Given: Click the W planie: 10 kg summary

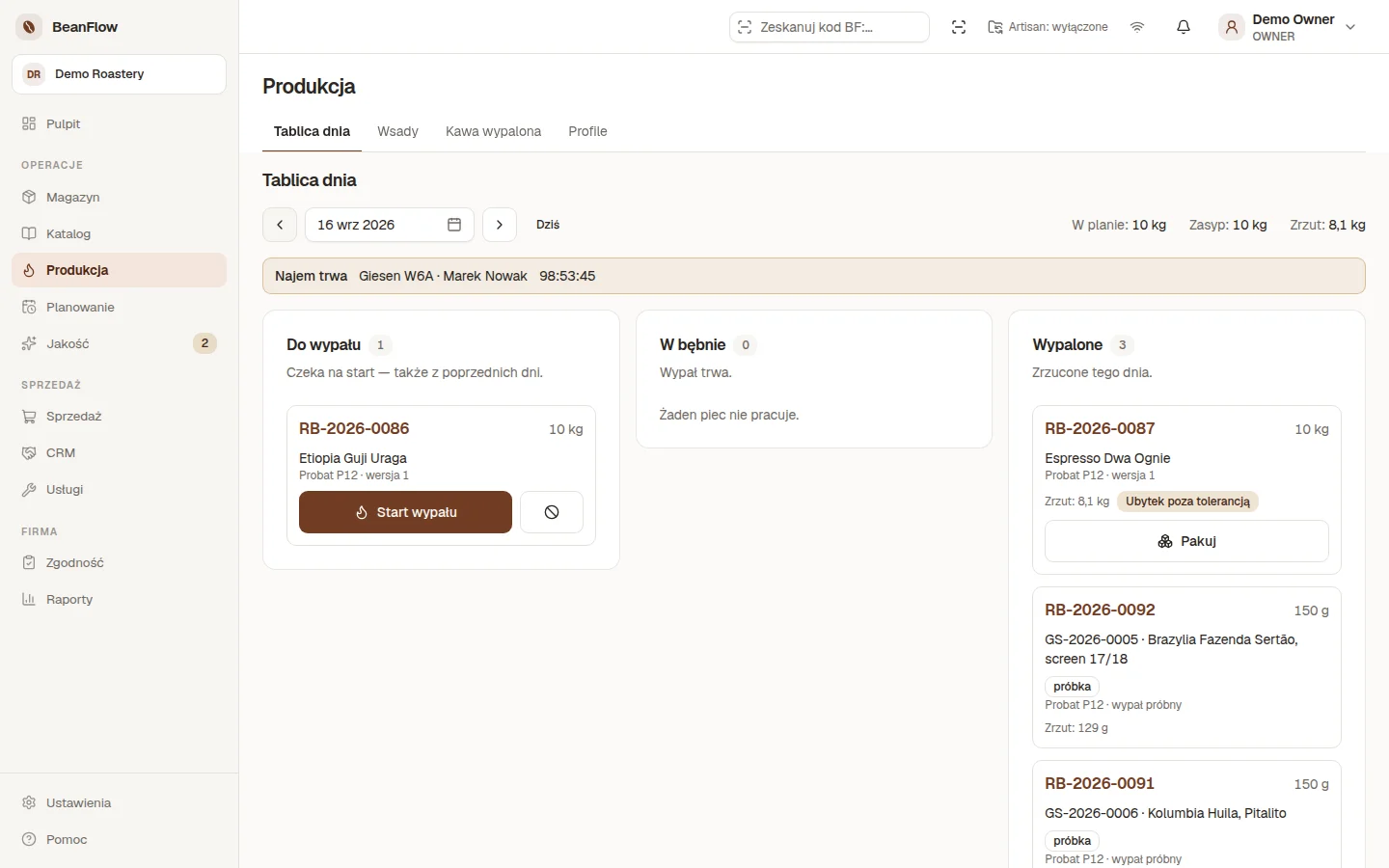Looking at the screenshot, I should [1119, 225].
